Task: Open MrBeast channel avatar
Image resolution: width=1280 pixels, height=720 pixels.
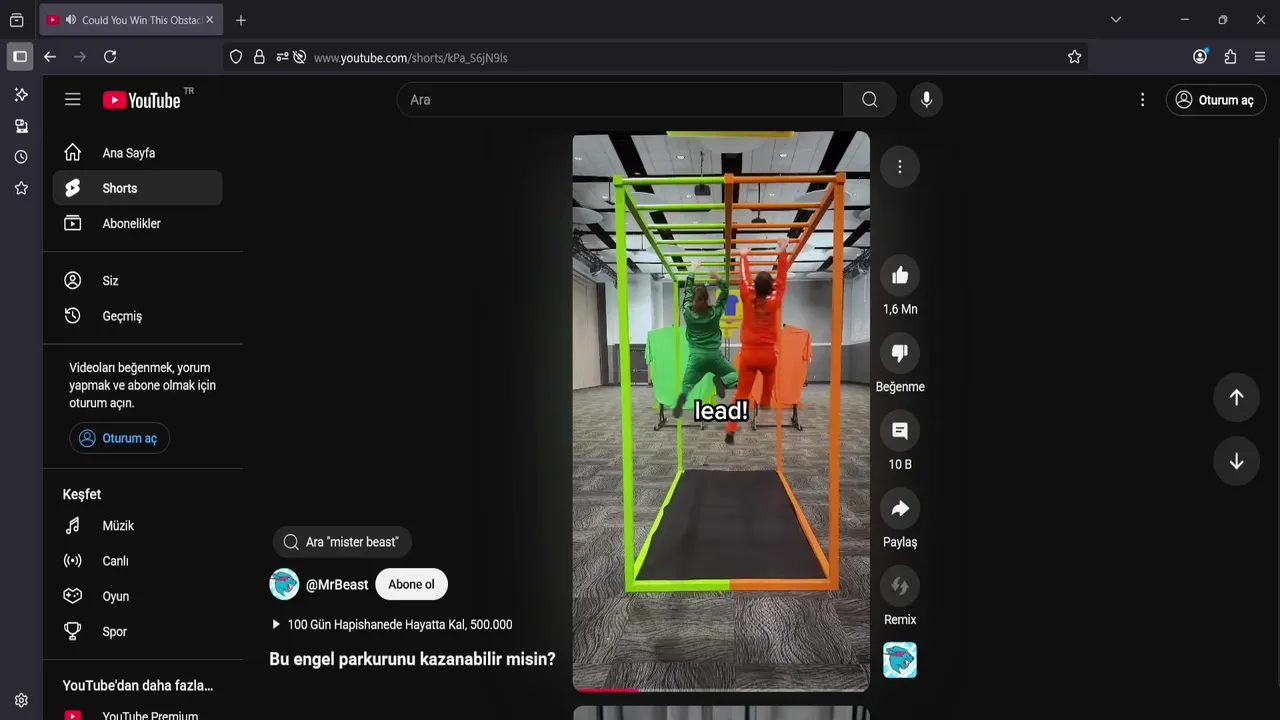Action: tap(284, 584)
